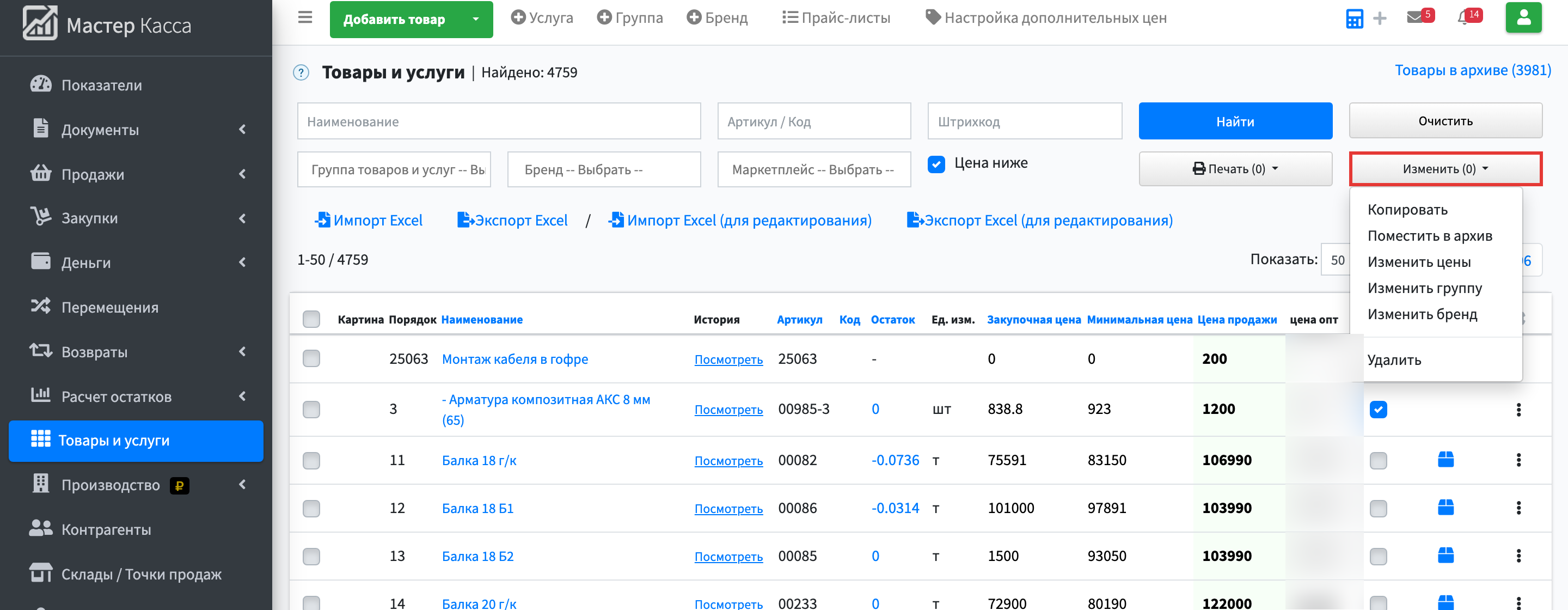Image resolution: width=1568 pixels, height=610 pixels.
Task: Choose Поместить в архив menu item
Action: pyautogui.click(x=1429, y=236)
